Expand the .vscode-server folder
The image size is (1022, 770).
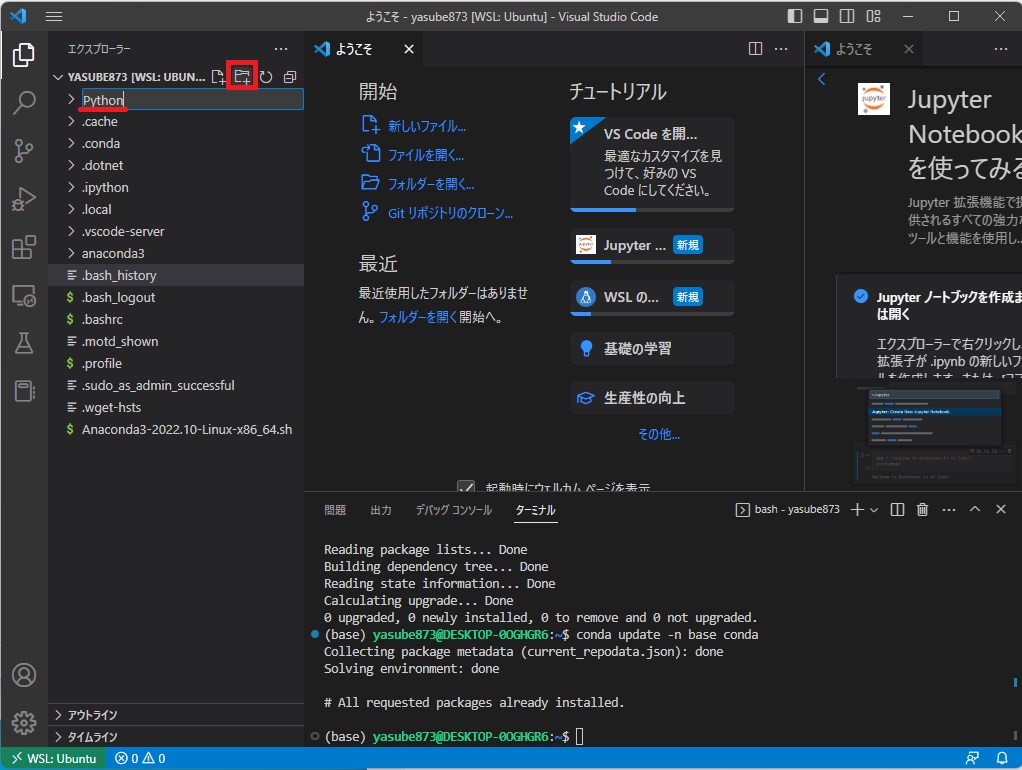click(x=176, y=231)
